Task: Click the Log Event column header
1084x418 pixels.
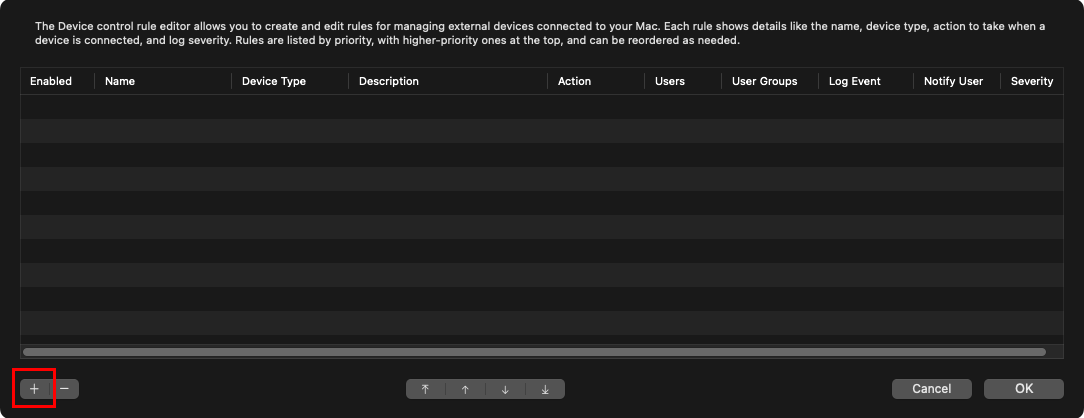Action: pos(855,81)
